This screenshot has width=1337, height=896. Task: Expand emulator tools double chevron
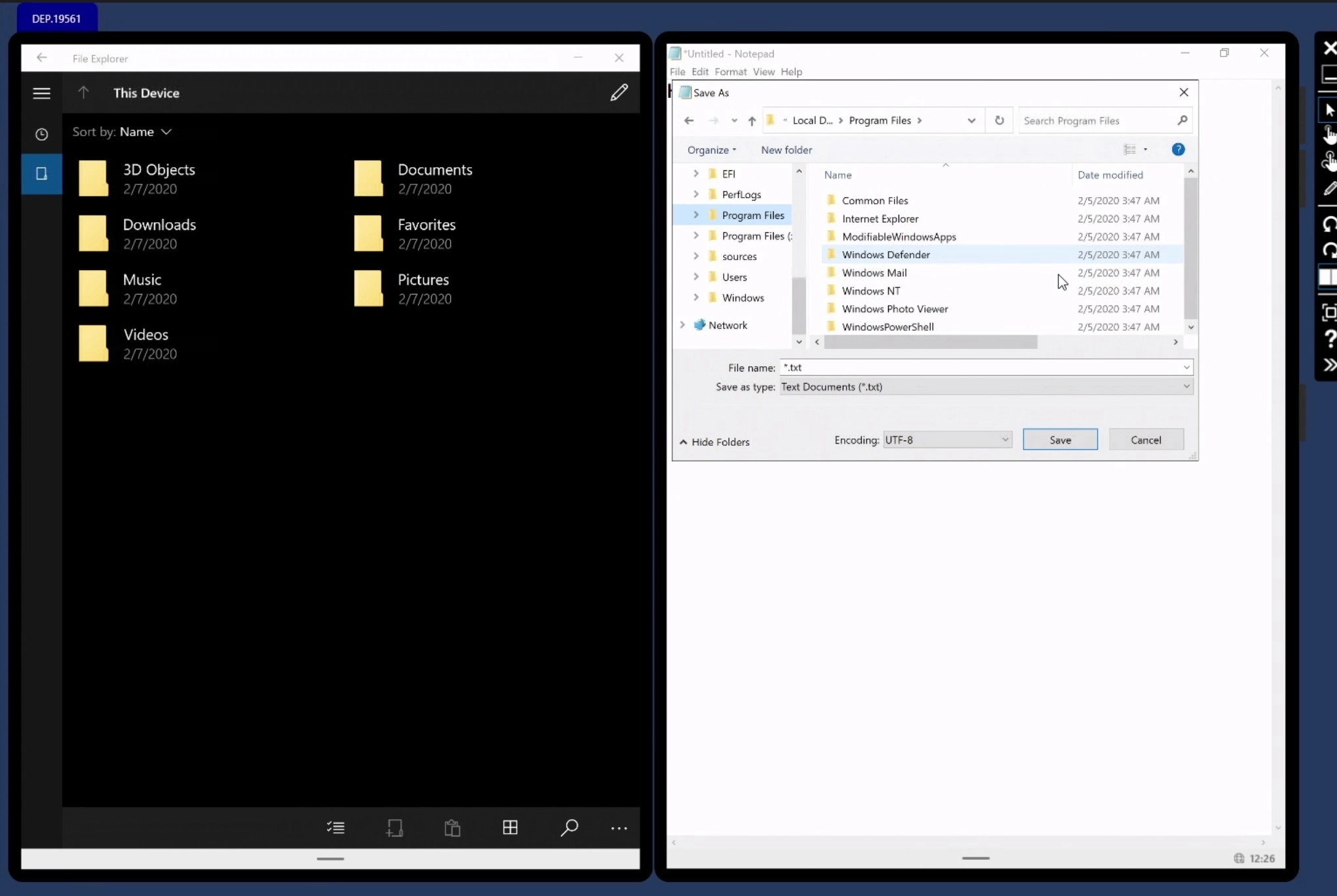point(1329,365)
